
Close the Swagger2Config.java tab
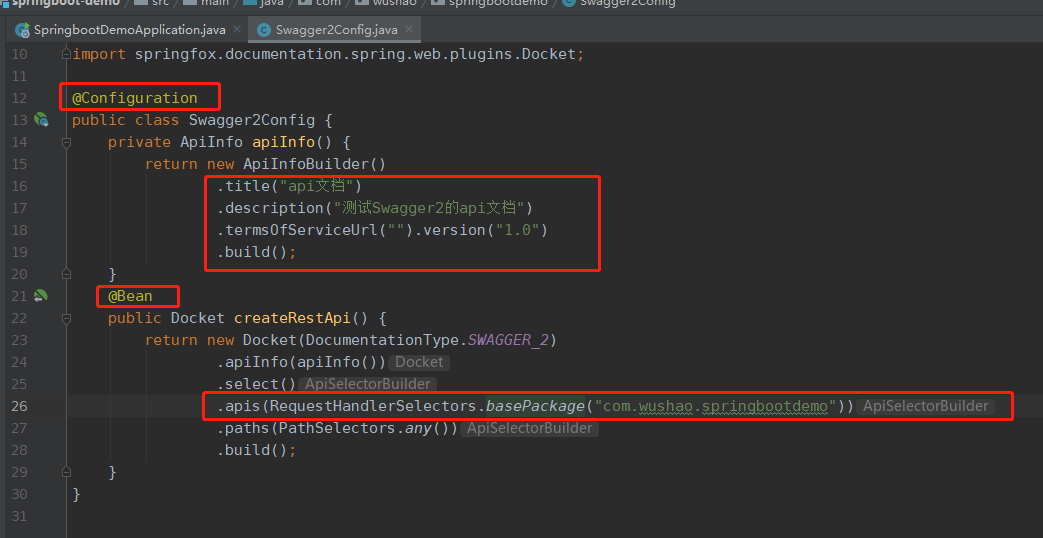[x=409, y=29]
